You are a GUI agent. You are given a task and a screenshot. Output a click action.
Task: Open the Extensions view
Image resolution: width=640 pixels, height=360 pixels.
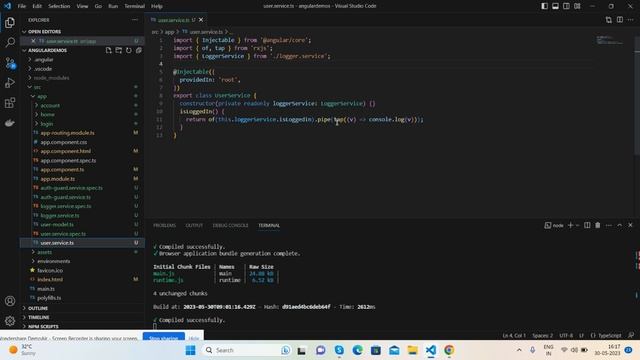tap(10, 102)
